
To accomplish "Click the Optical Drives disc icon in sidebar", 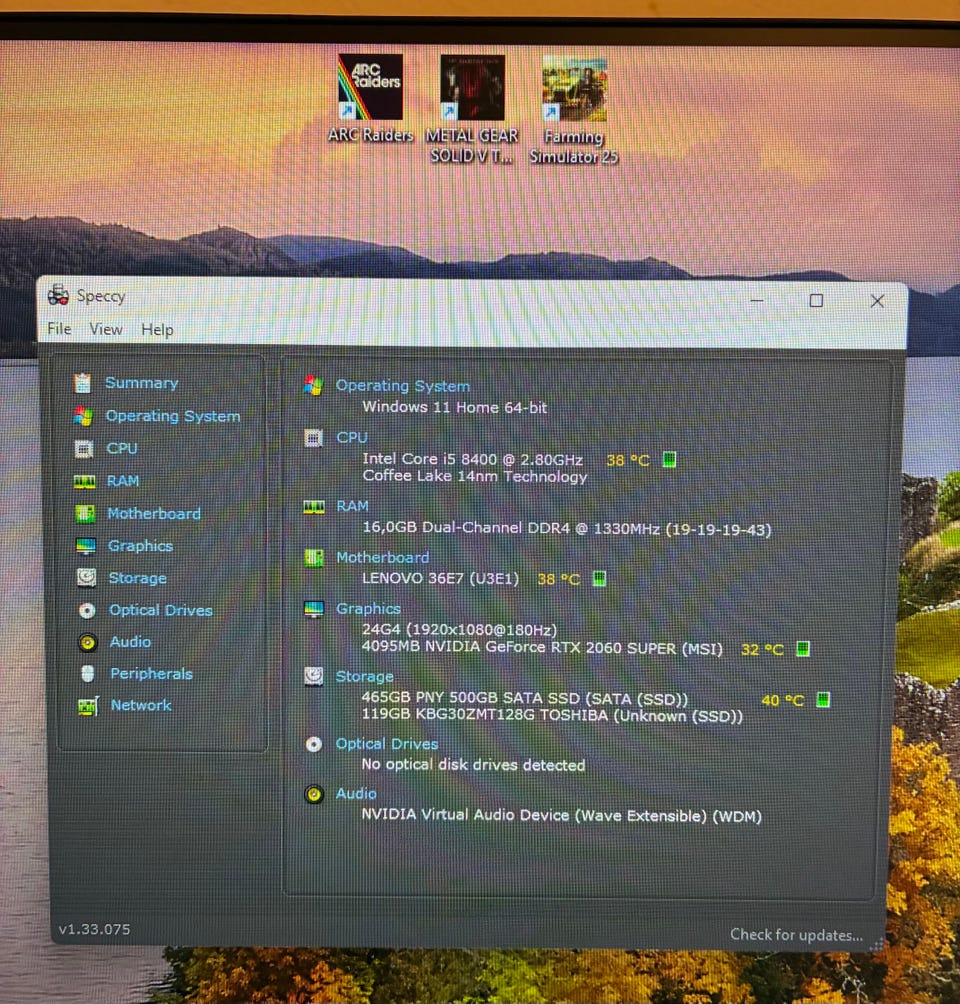I will tap(87, 610).
